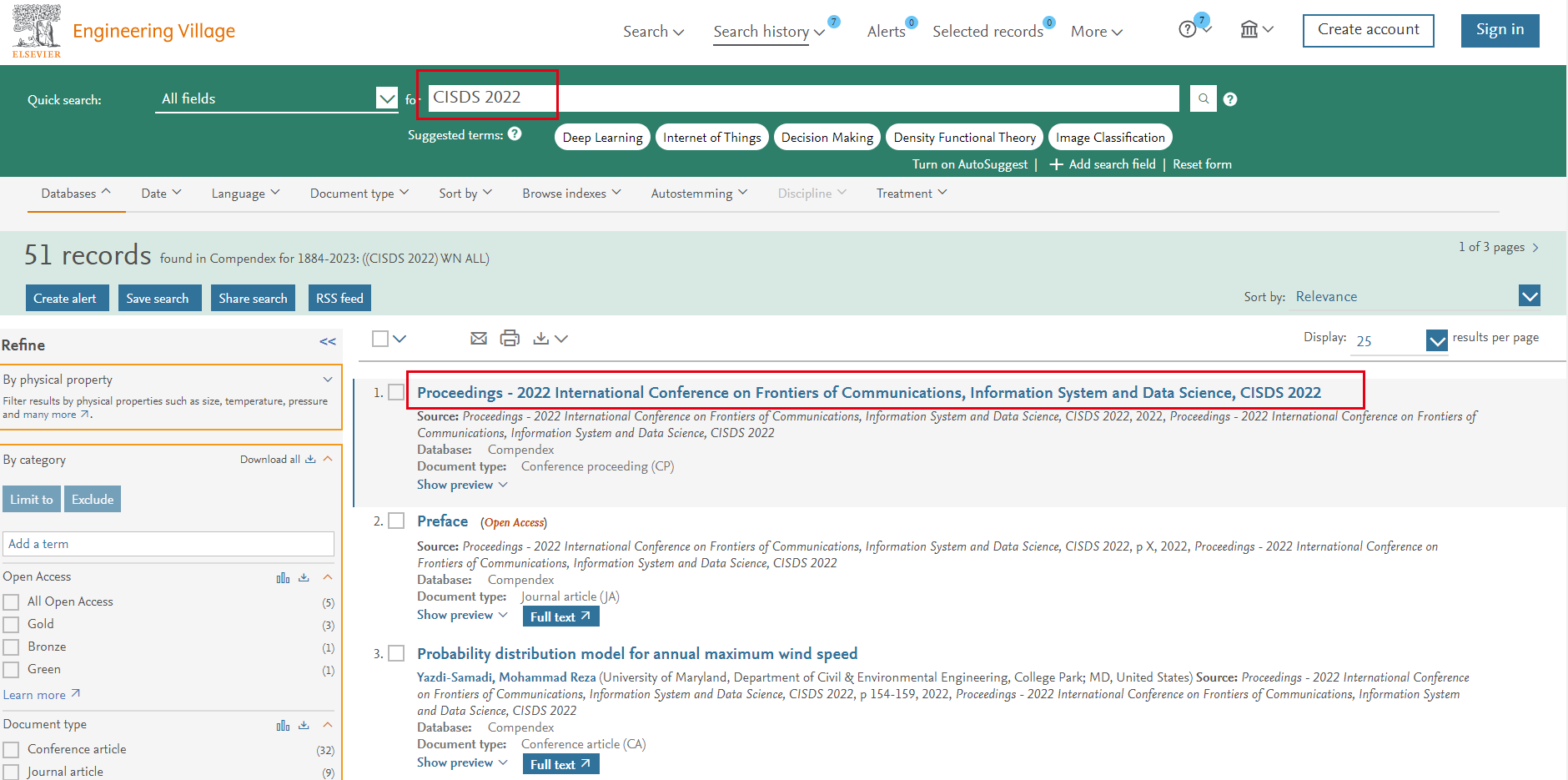Open Full text for Preface record
The height and width of the screenshot is (780, 1568).
(x=560, y=616)
